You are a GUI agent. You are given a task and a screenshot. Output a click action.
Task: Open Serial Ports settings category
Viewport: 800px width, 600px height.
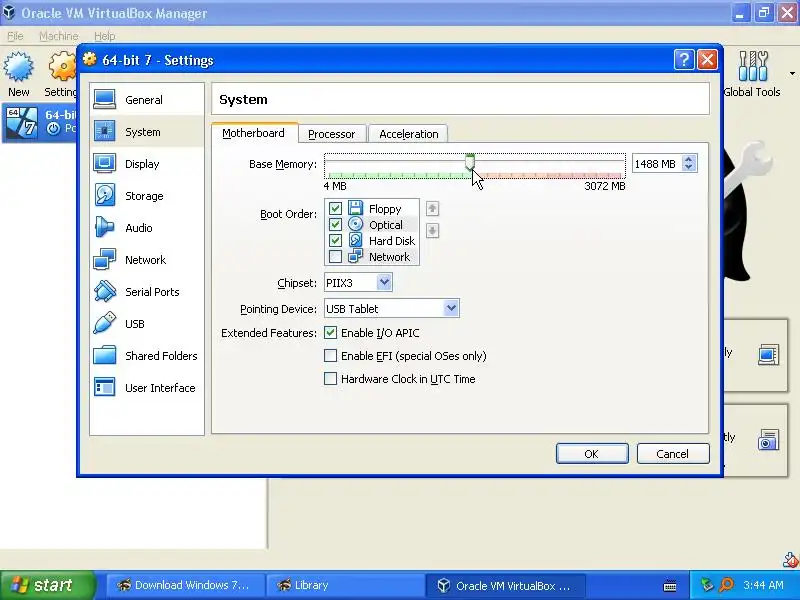pos(147,292)
